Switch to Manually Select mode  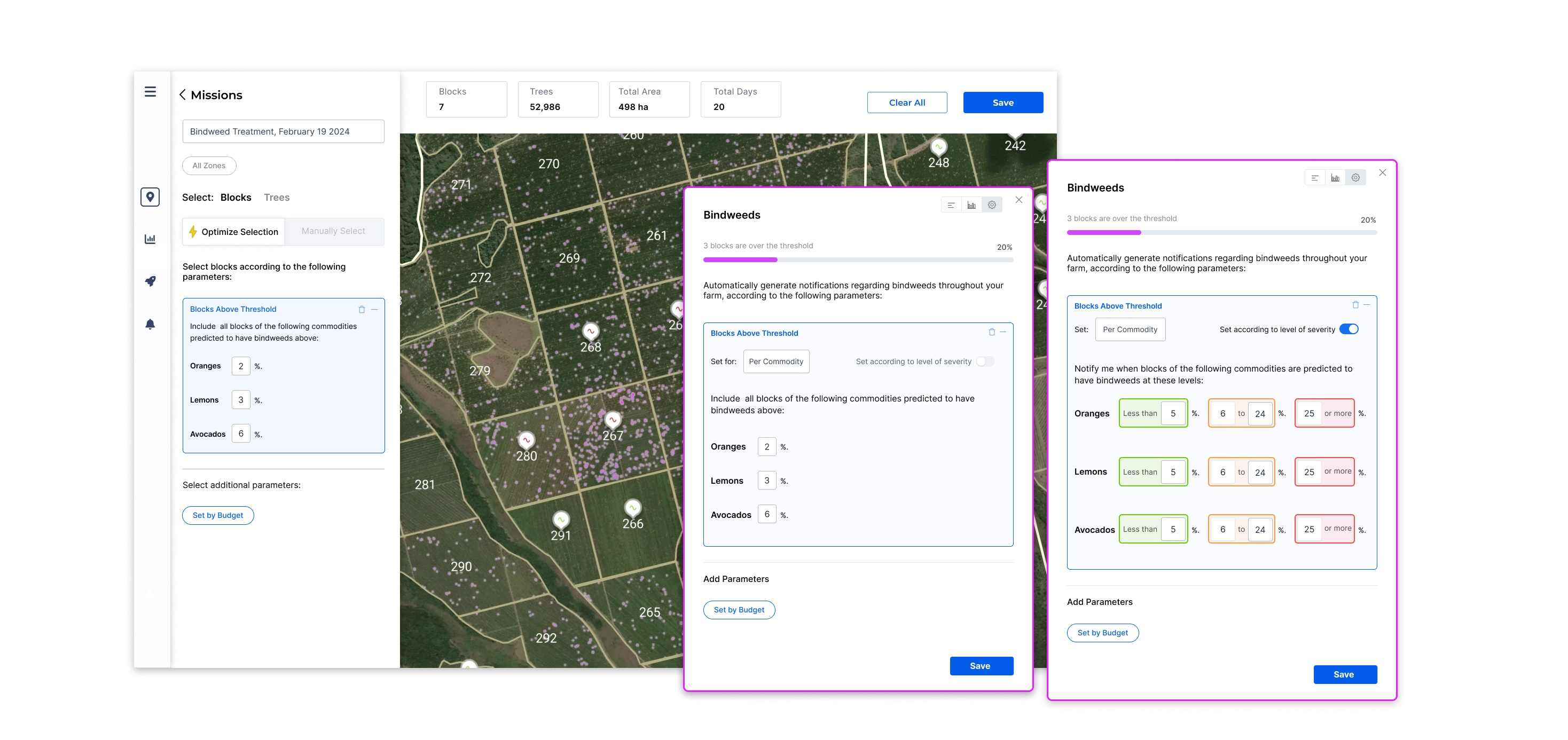pos(333,231)
